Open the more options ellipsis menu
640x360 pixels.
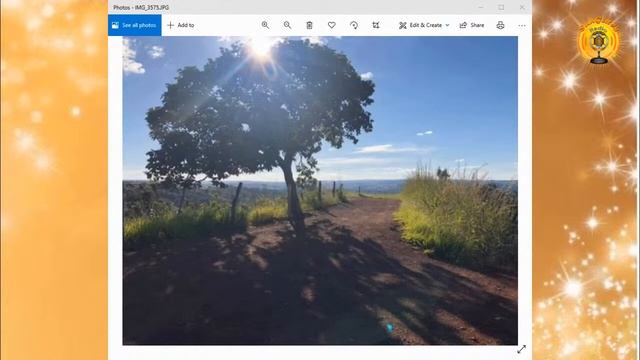coord(522,25)
